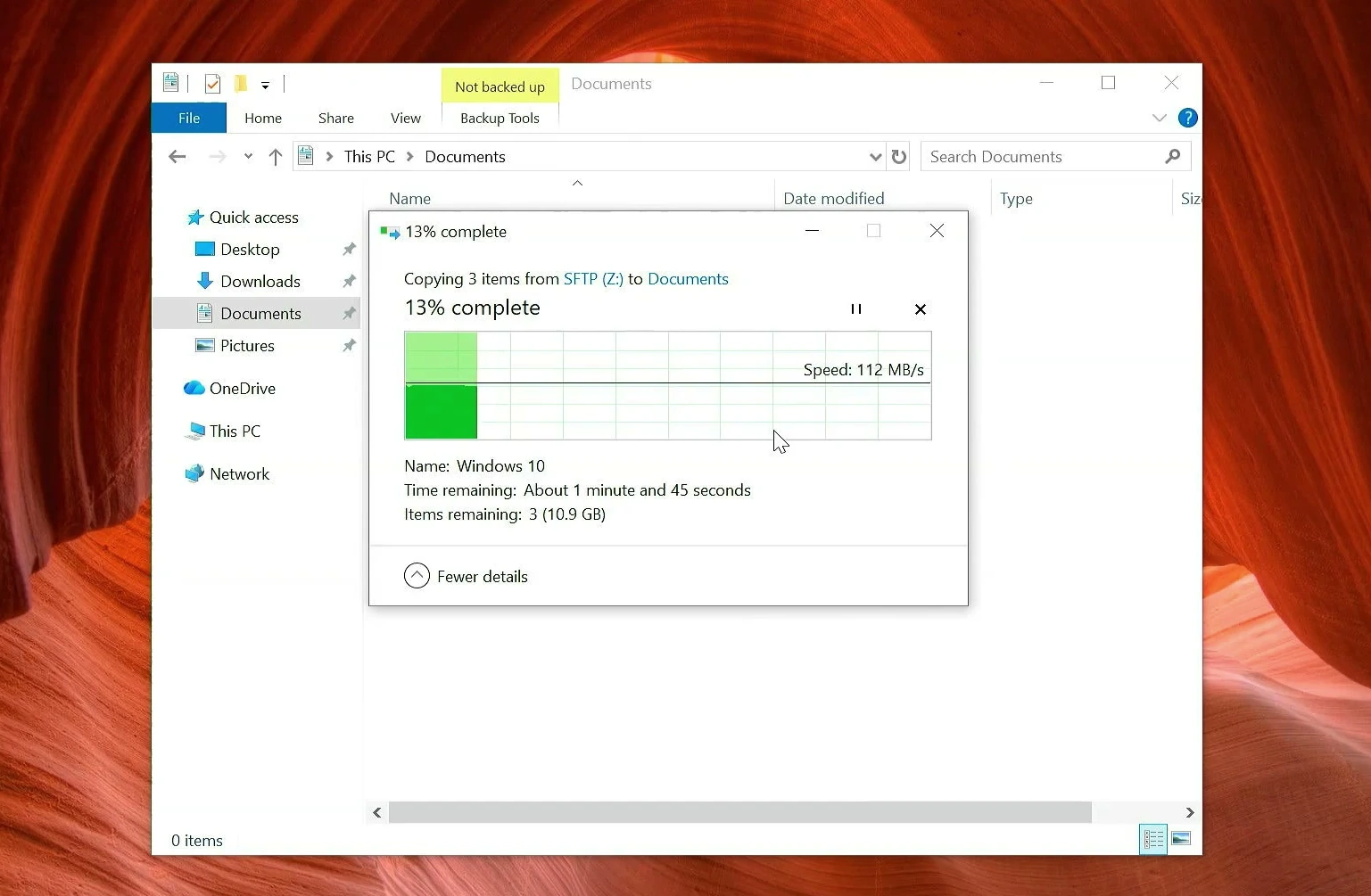The height and width of the screenshot is (896, 1371).
Task: Go back using the Back arrow
Action: (178, 157)
